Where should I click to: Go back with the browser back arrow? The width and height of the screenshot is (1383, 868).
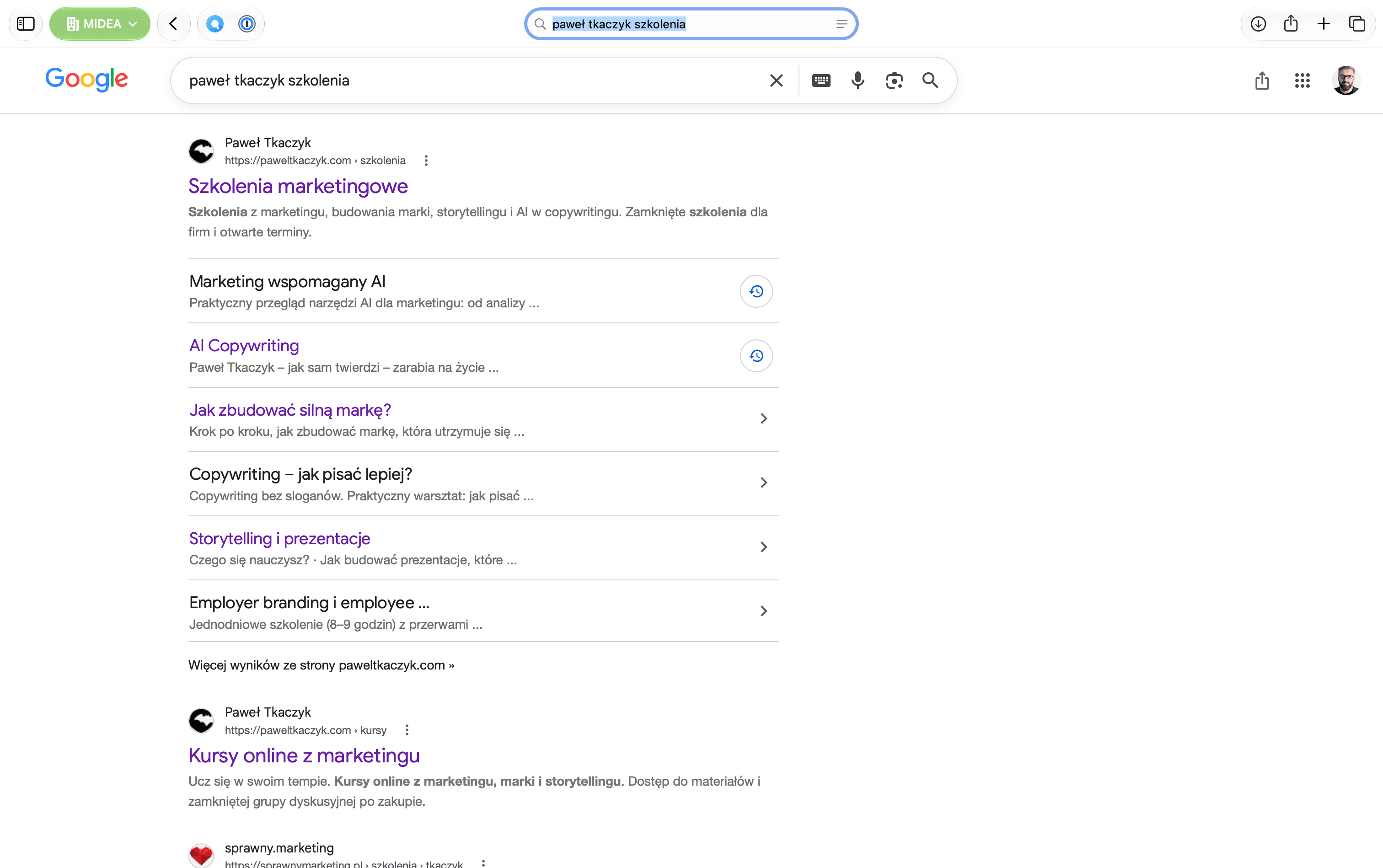point(173,24)
